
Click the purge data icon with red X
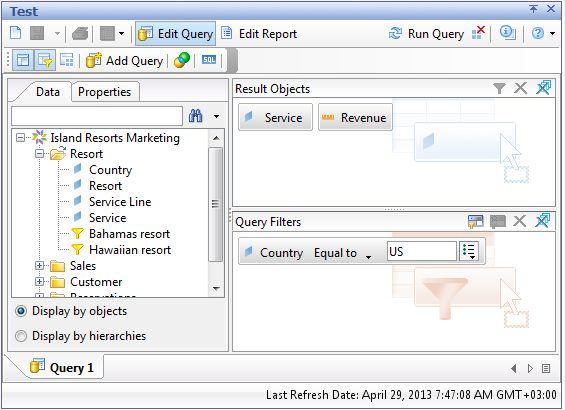[x=478, y=33]
